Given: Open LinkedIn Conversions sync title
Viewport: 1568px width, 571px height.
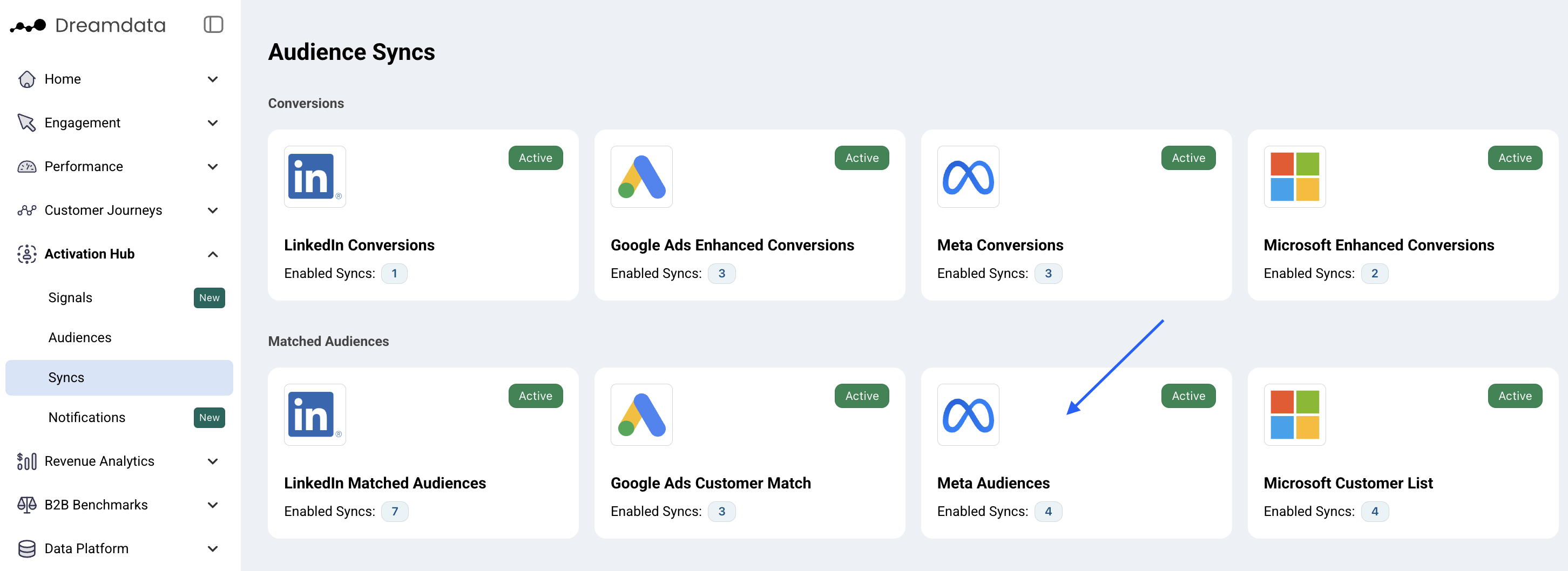Looking at the screenshot, I should [359, 245].
